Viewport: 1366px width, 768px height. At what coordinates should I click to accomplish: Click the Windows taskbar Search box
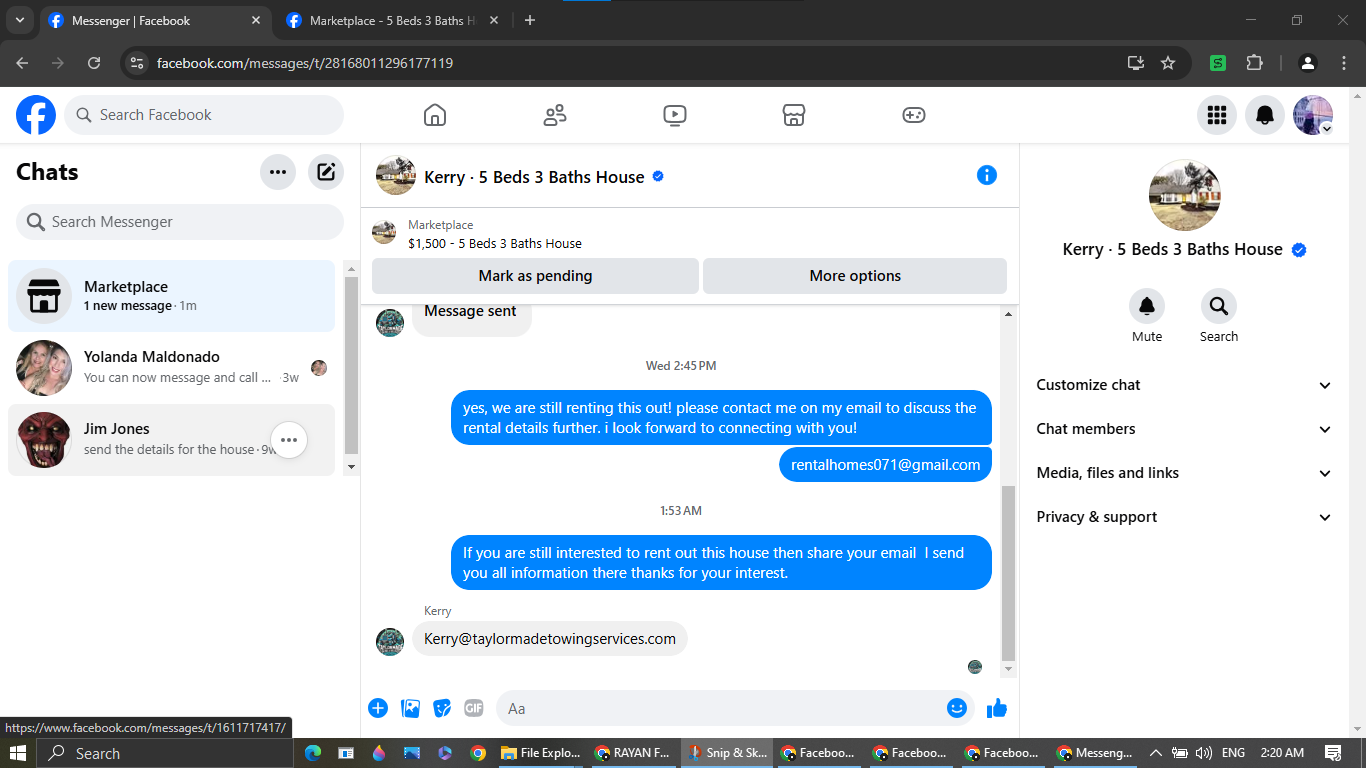(x=163, y=753)
